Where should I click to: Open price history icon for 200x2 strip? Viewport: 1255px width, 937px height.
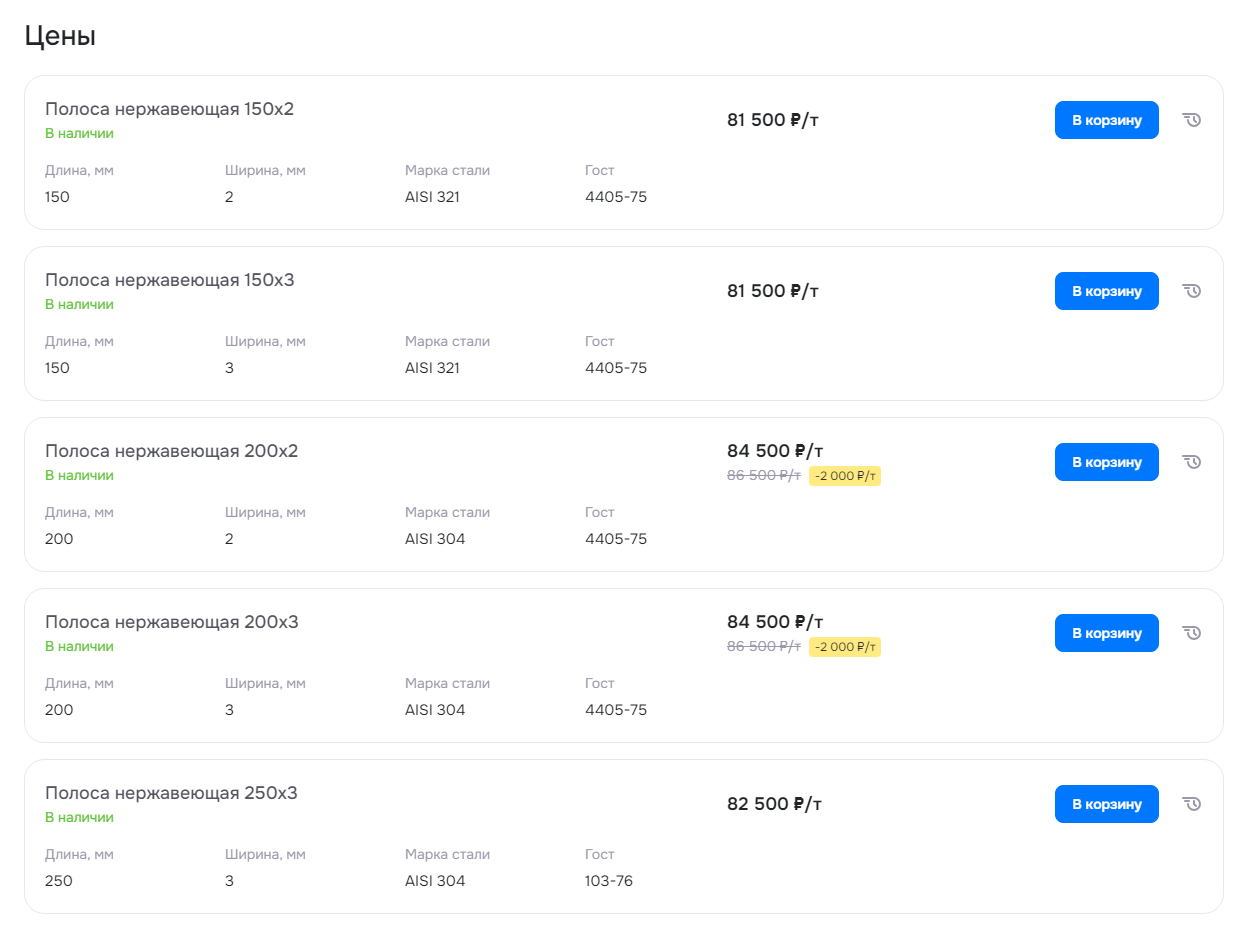point(1191,462)
